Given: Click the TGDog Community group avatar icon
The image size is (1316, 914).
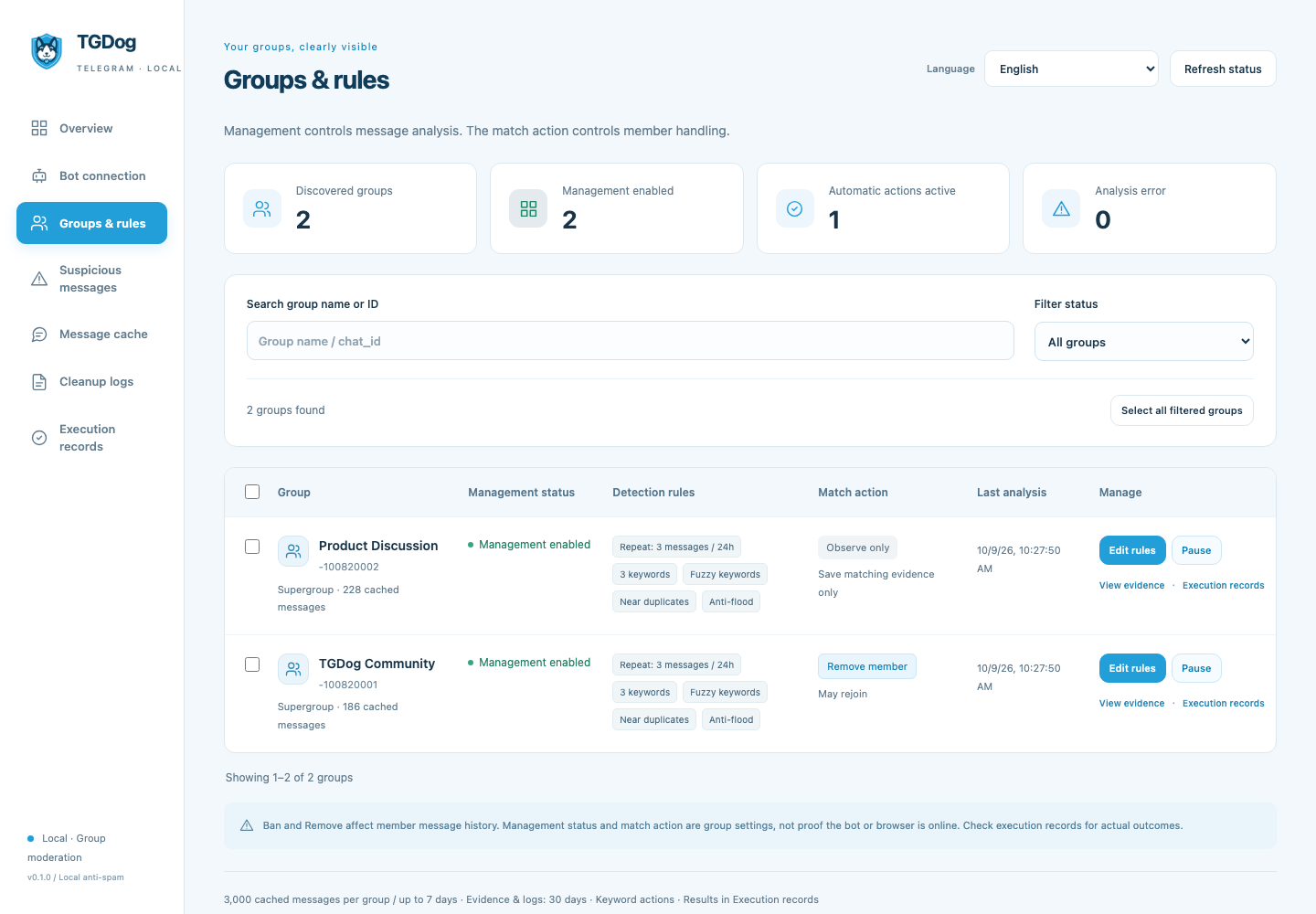Looking at the screenshot, I should click(293, 669).
